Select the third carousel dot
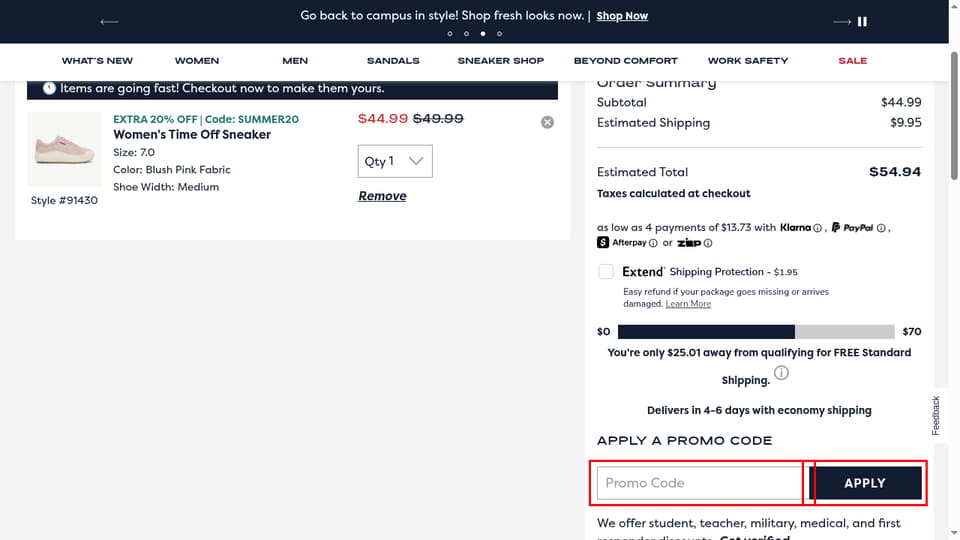This screenshot has height=540, width=960. pyautogui.click(x=483, y=34)
